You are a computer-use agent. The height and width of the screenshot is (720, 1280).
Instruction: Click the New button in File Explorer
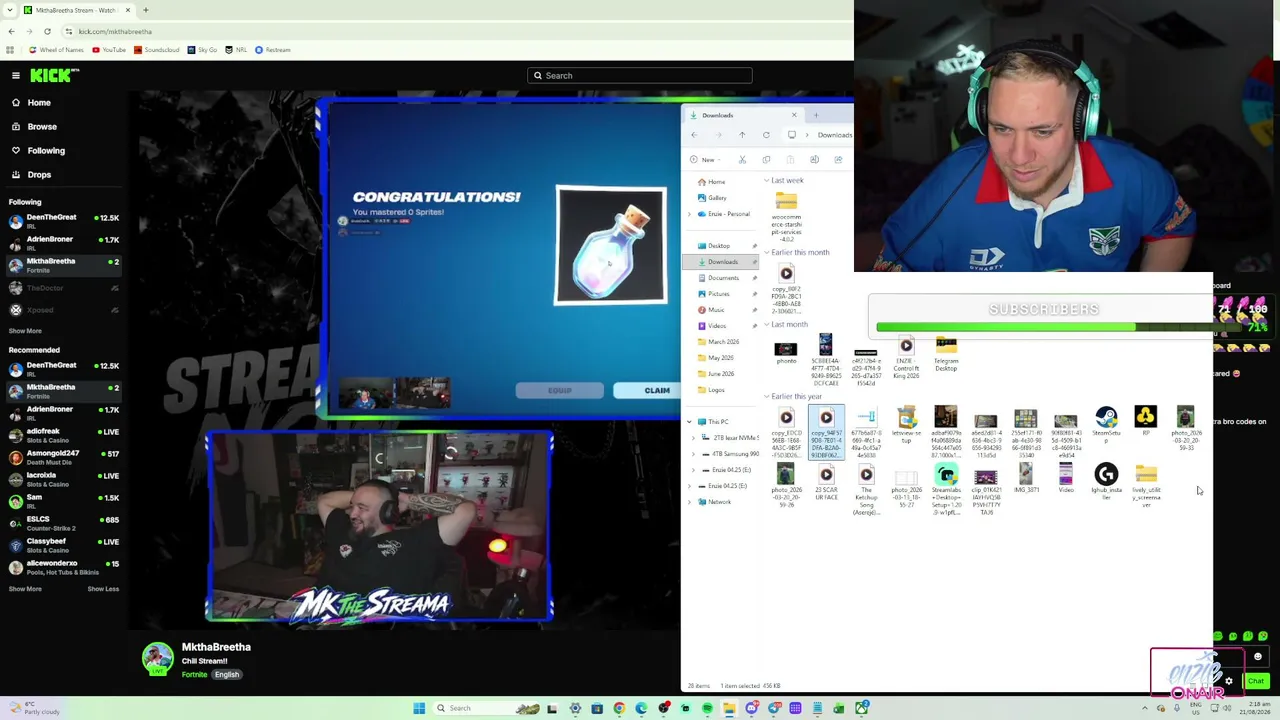tap(706, 160)
